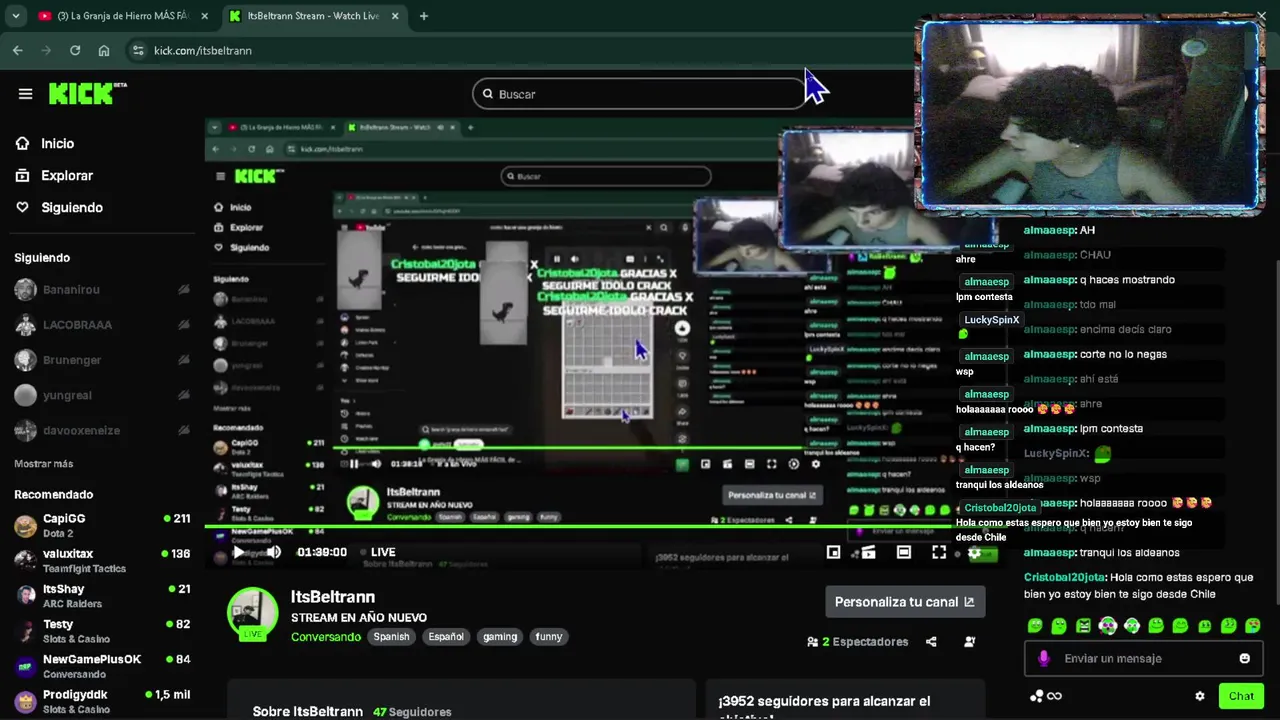Click the site info icon in address bar
Image resolution: width=1280 pixels, height=720 pixels.
(x=138, y=50)
